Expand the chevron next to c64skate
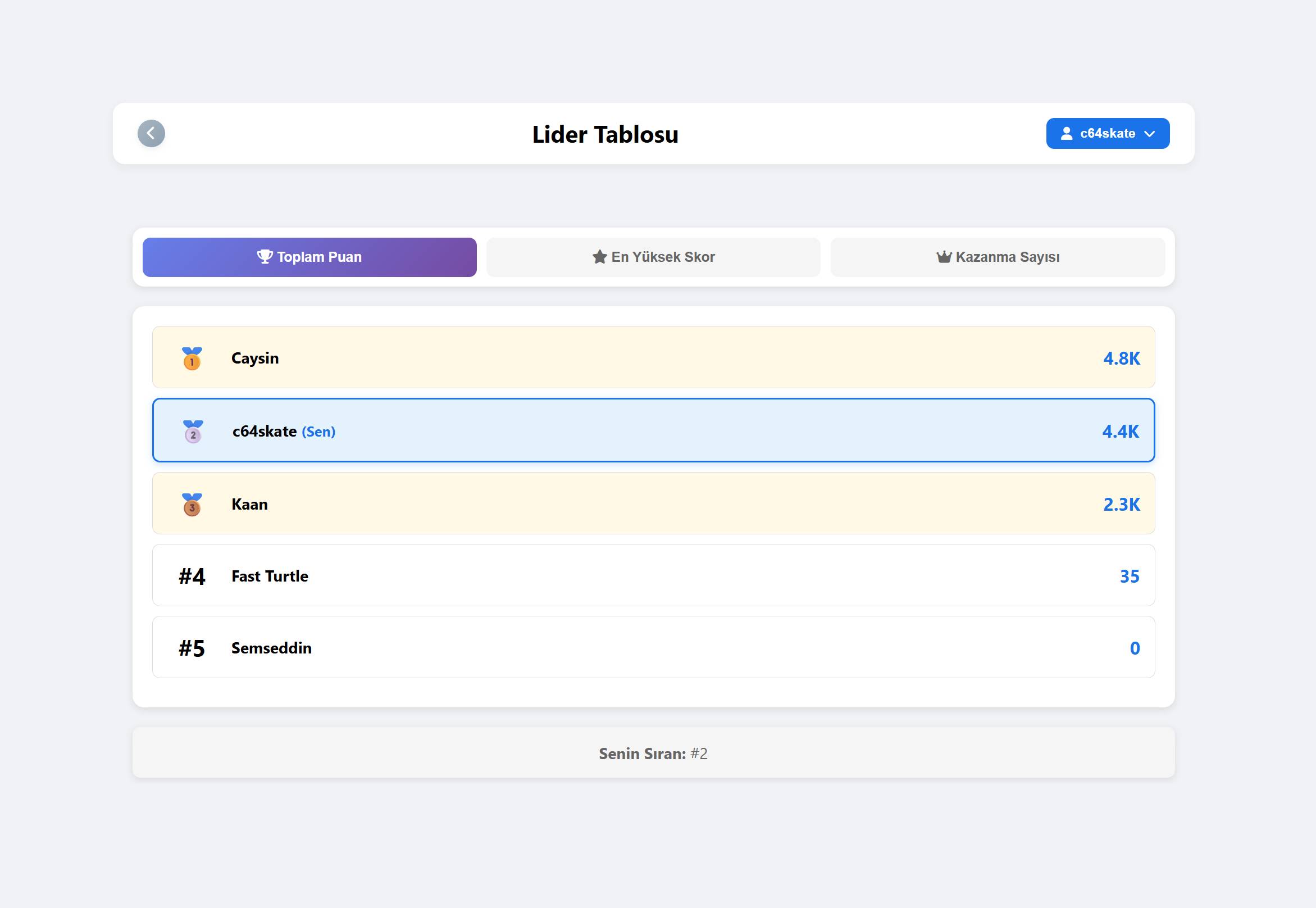This screenshot has width=1316, height=908. click(x=1149, y=134)
